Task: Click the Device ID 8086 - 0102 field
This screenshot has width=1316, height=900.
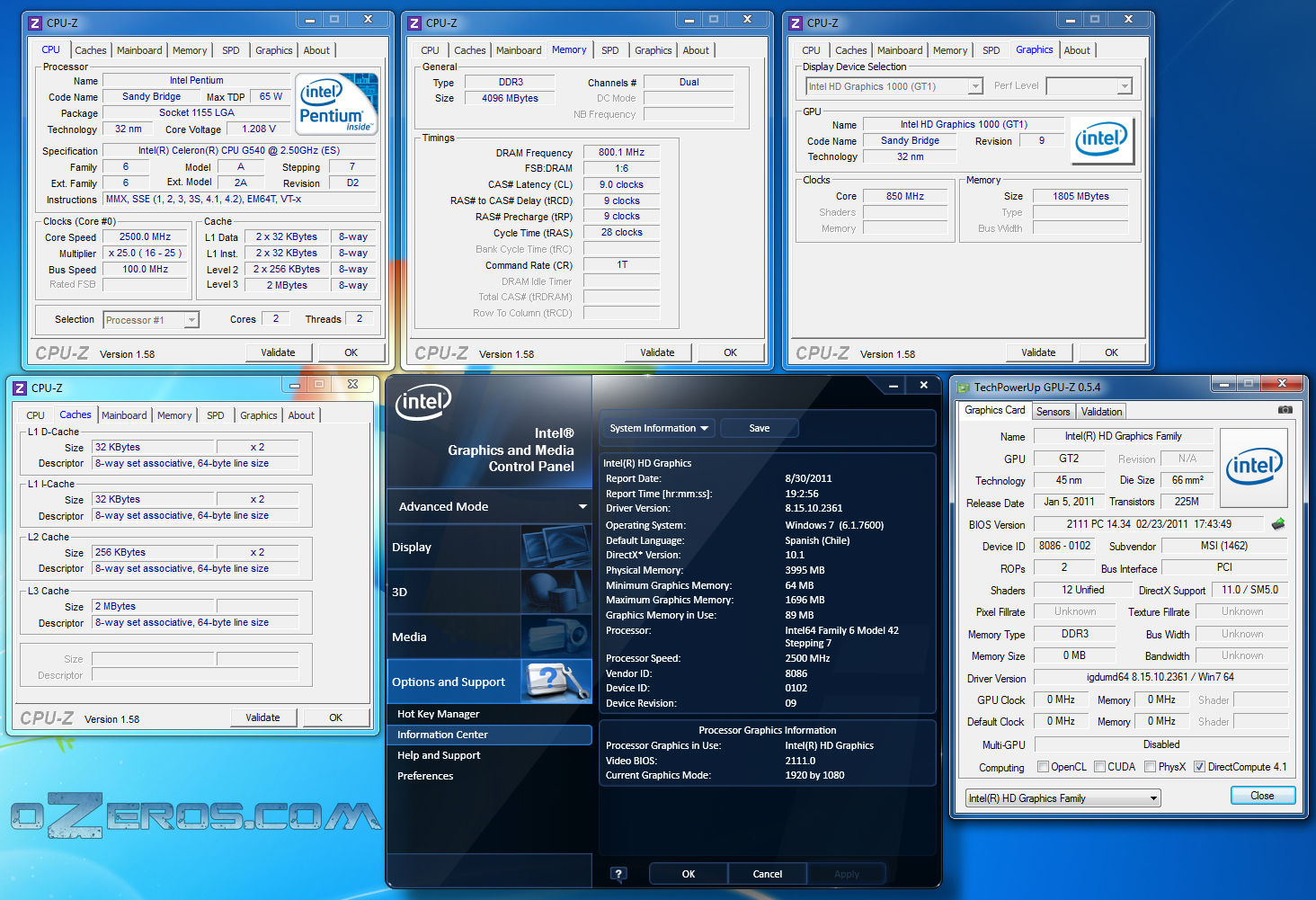Action: pyautogui.click(x=1064, y=546)
